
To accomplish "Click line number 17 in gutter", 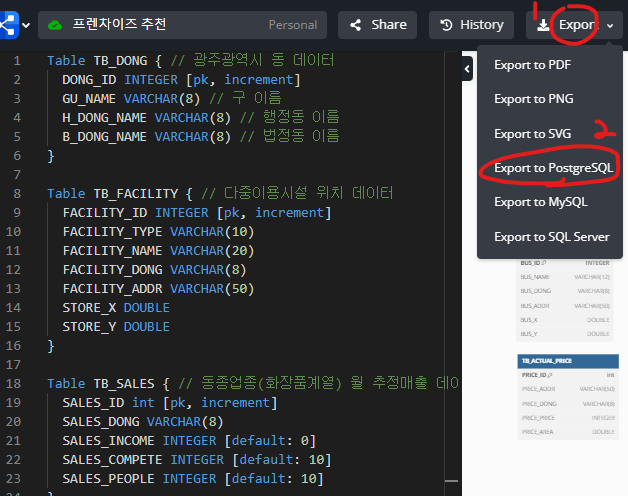I will pos(13,365).
